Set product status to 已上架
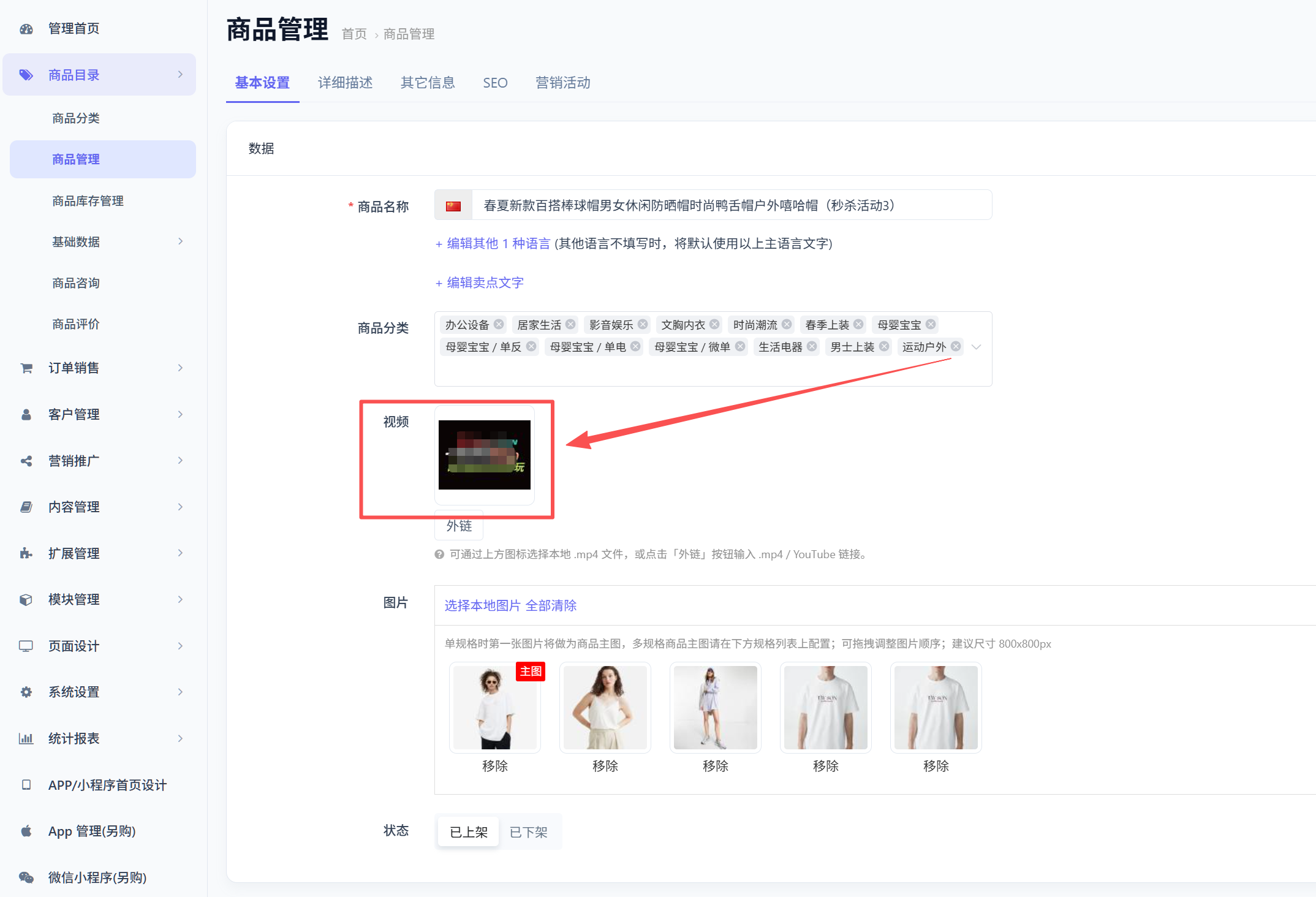Screen dimensions: 1316x897 tap(469, 832)
